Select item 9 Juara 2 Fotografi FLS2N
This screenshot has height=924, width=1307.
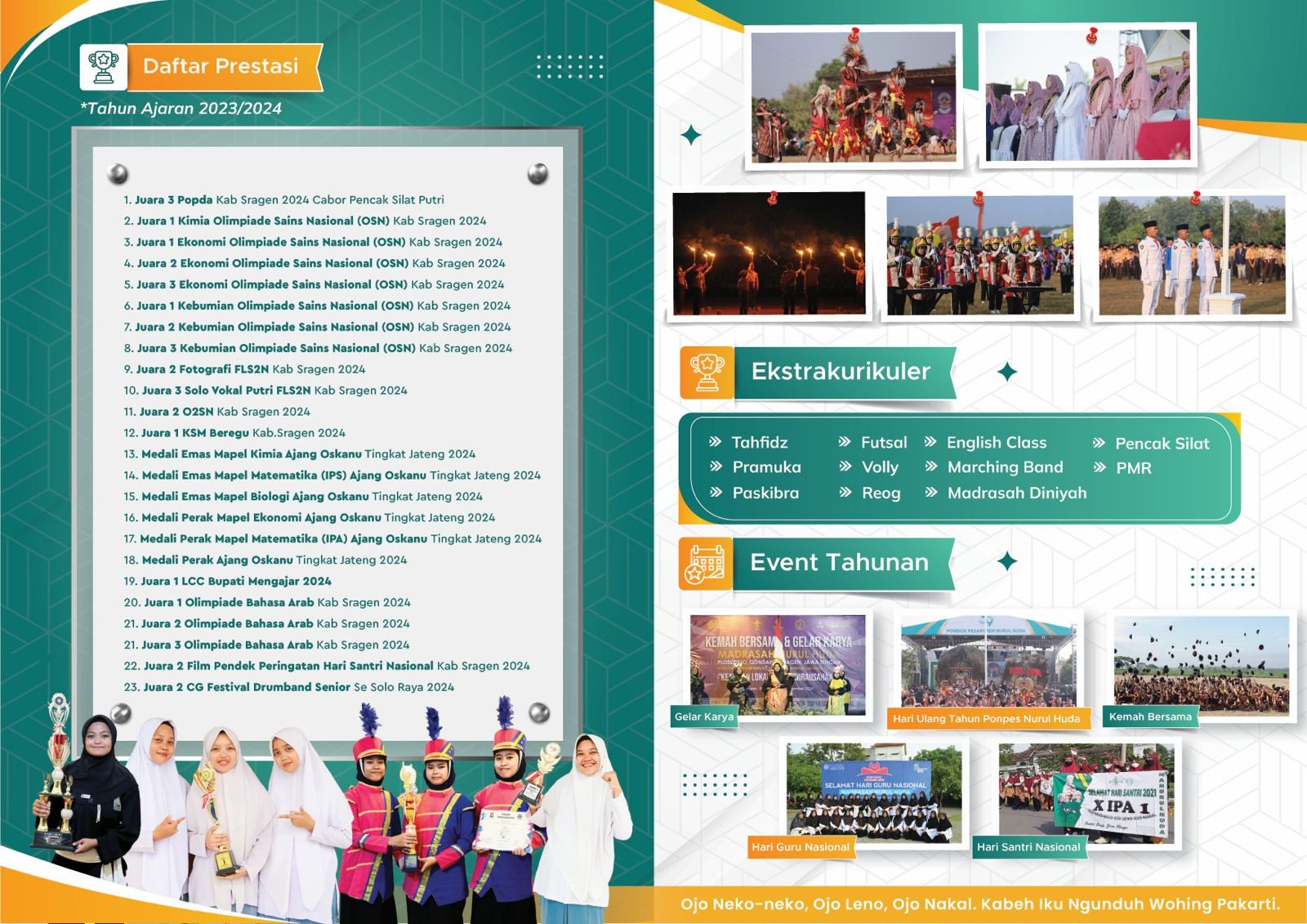point(244,369)
